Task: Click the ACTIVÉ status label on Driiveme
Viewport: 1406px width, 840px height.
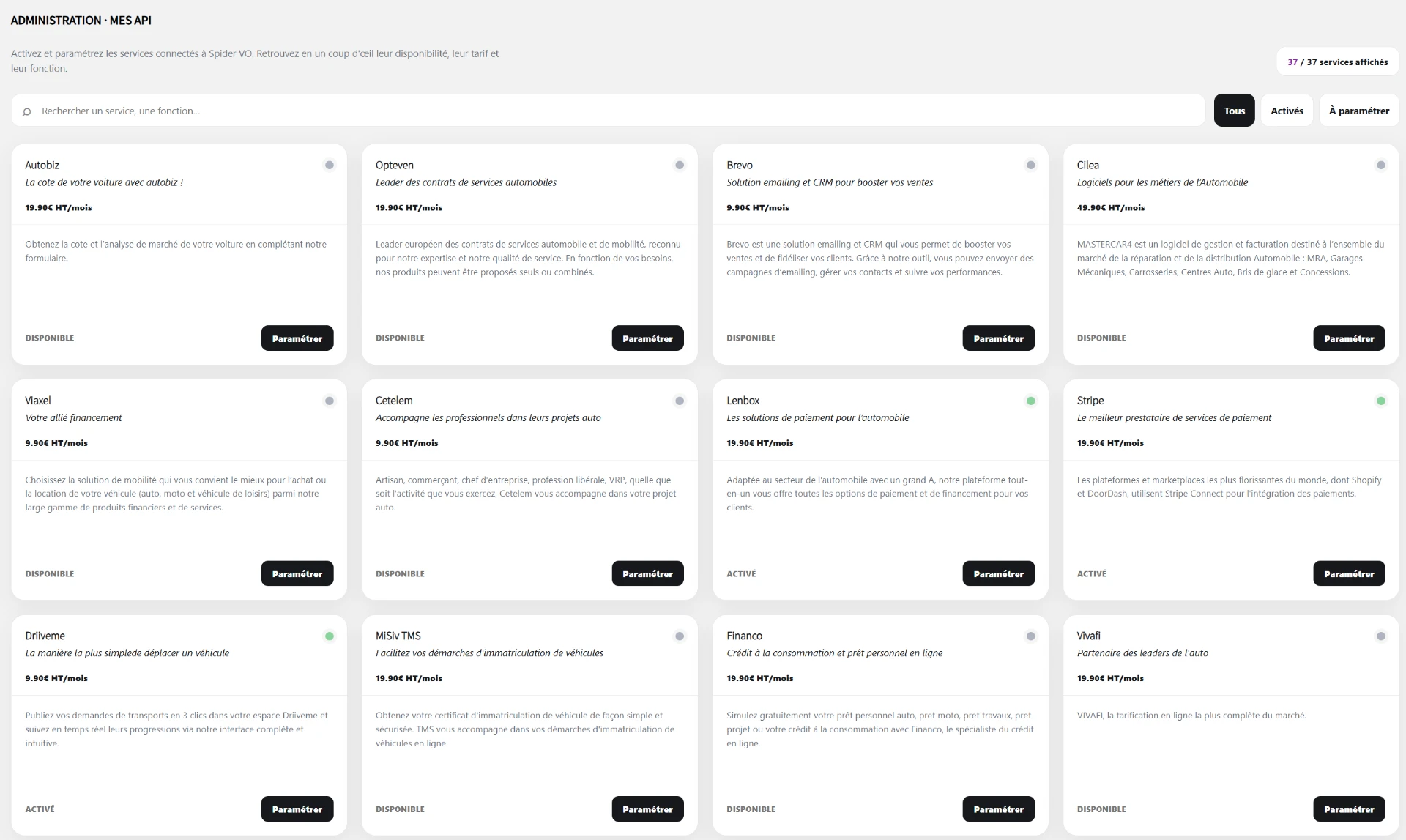Action: (x=40, y=809)
